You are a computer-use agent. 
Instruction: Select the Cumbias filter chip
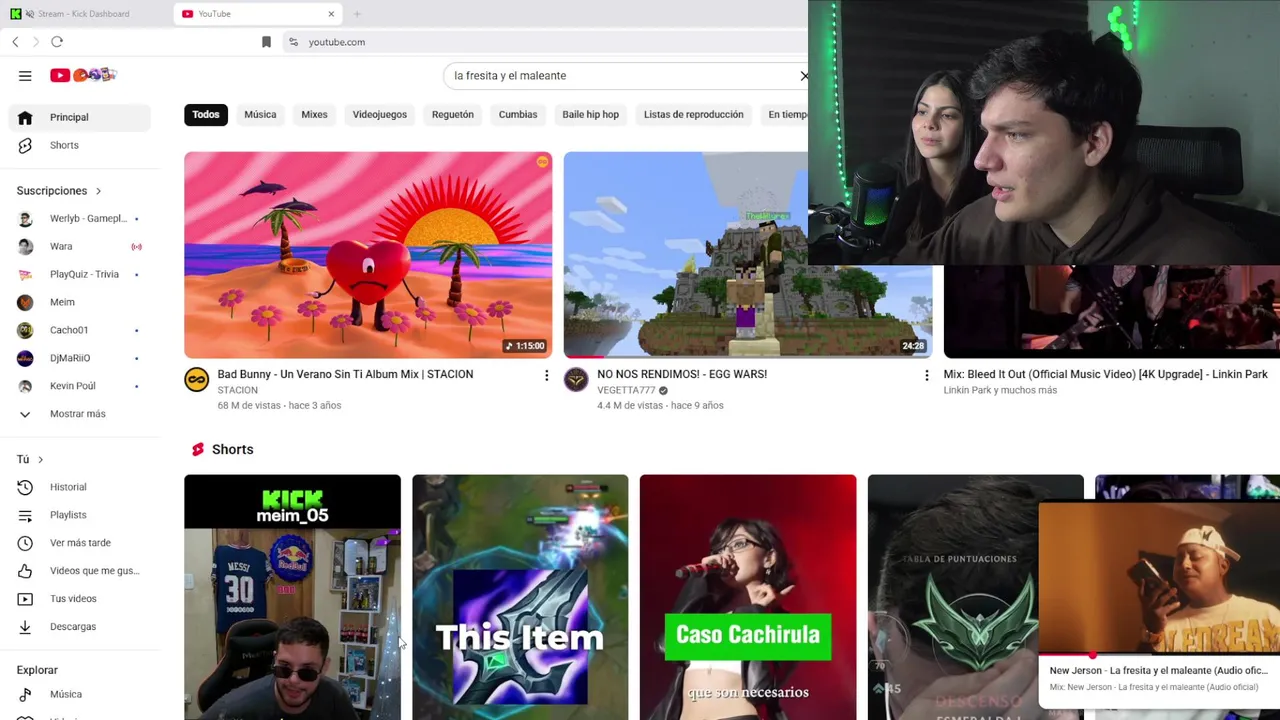click(518, 115)
